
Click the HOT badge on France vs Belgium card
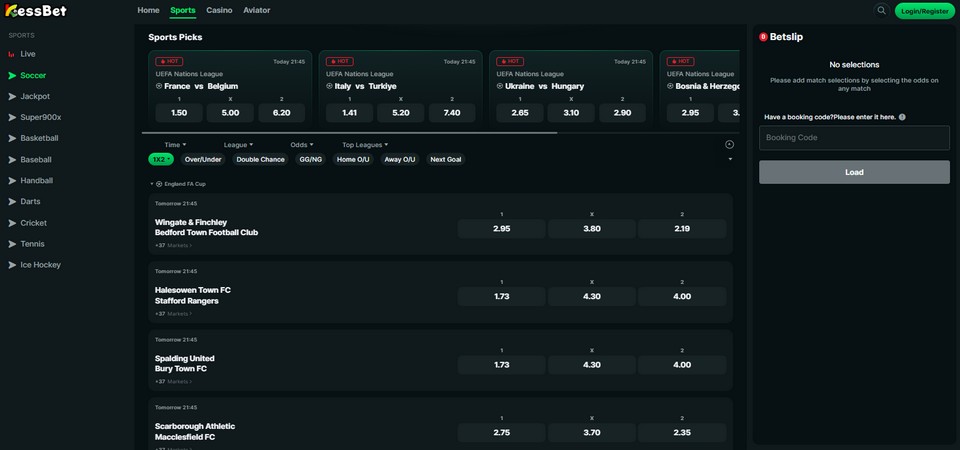click(169, 61)
